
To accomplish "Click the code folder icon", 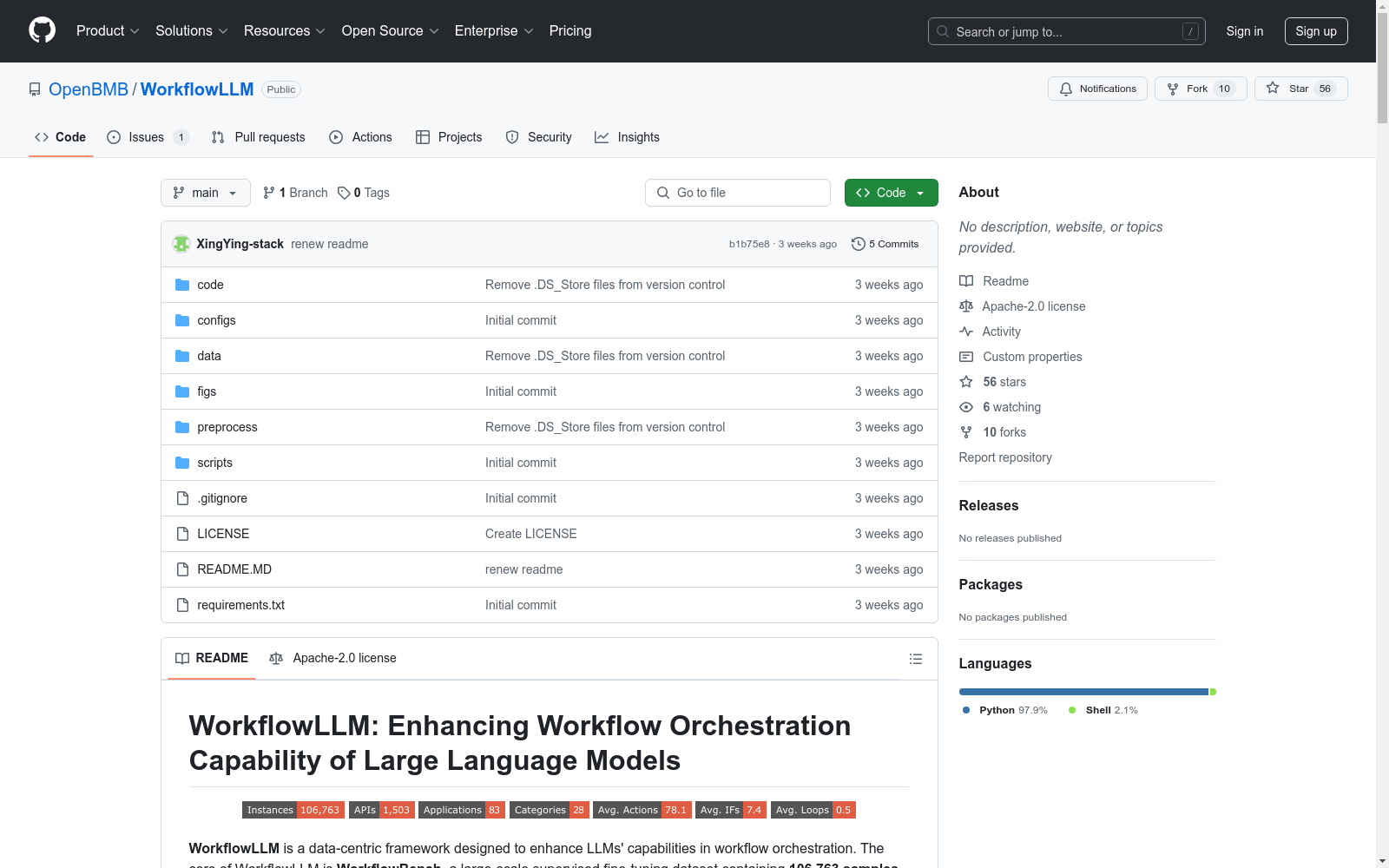I will [x=182, y=285].
